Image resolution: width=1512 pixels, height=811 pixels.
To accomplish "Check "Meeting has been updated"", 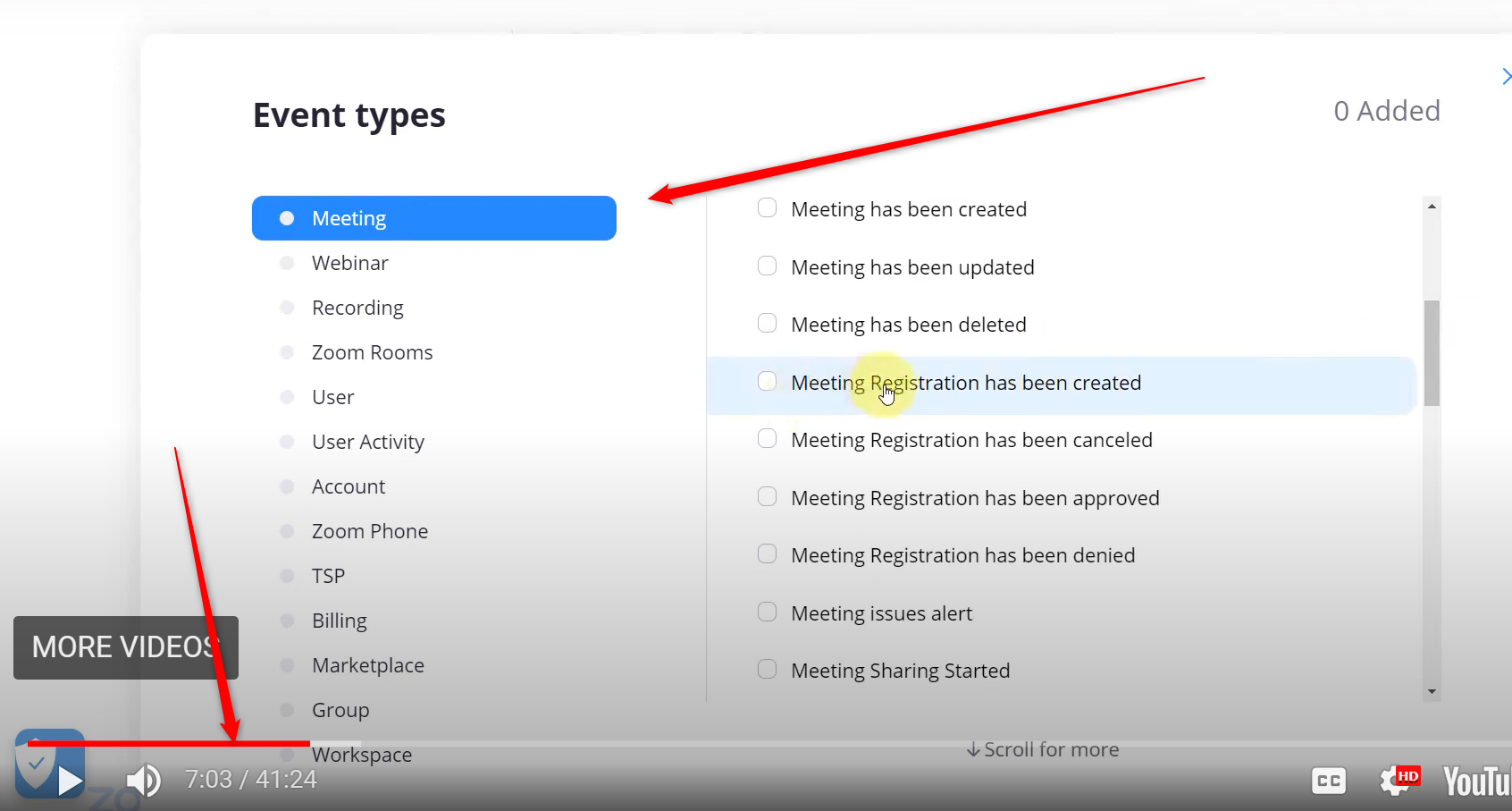I will [767, 266].
